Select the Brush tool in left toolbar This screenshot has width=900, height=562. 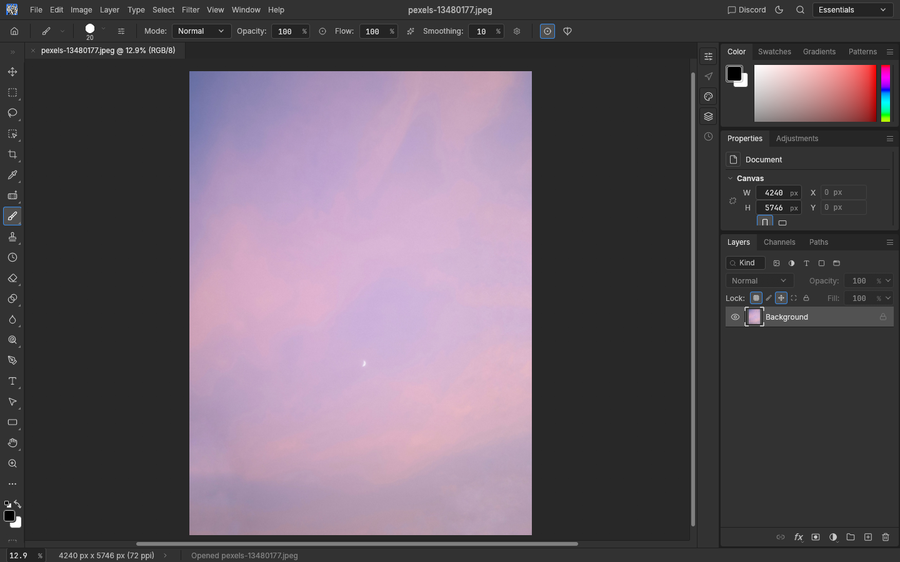tap(12, 216)
